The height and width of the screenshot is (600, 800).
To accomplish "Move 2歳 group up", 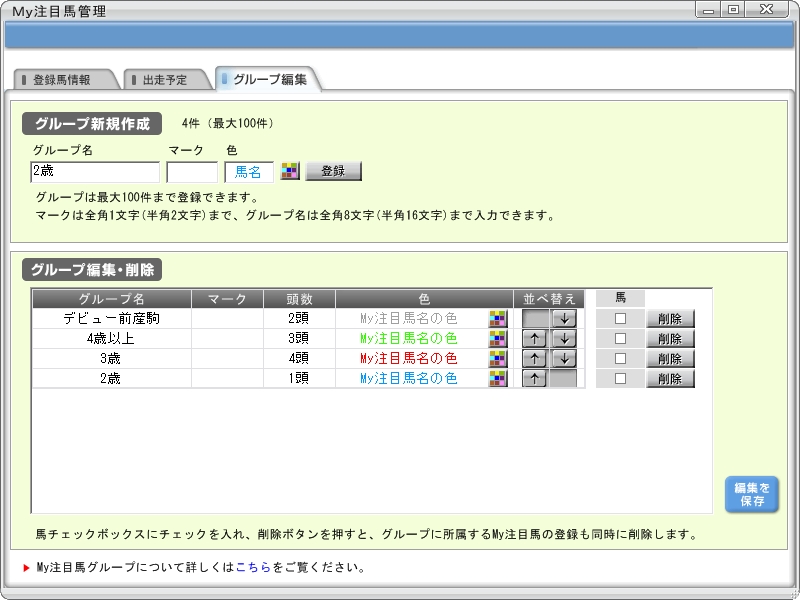I will click(x=534, y=378).
